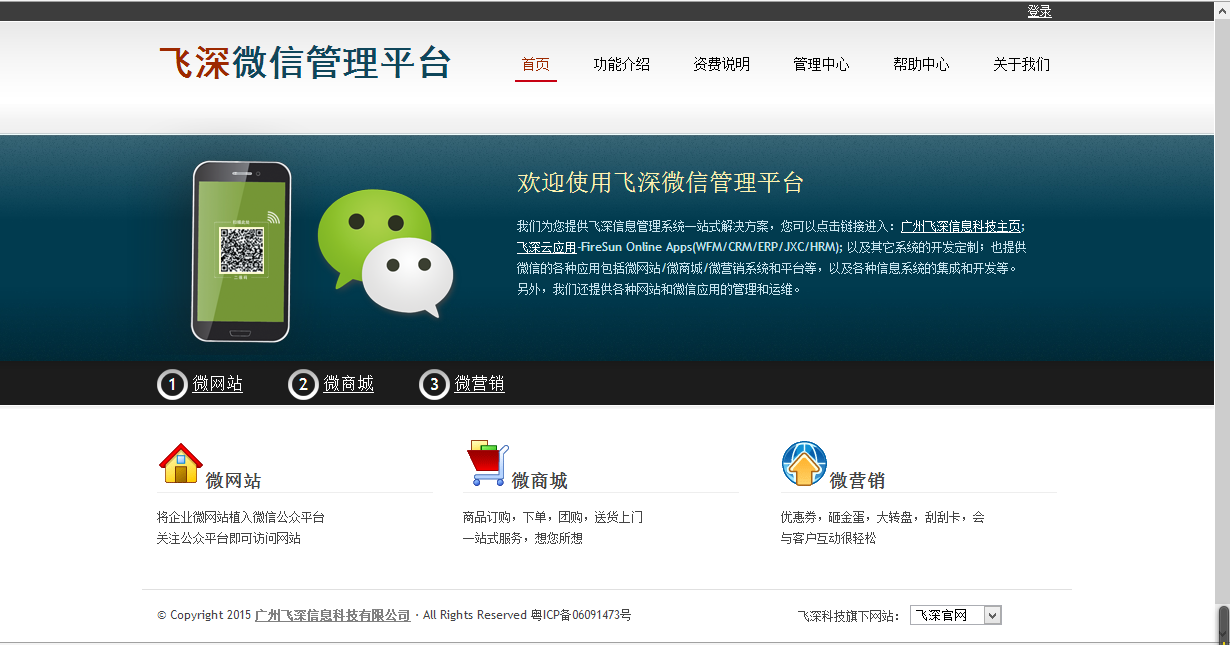Navigate to 管理中心
Image resolution: width=1230 pixels, height=645 pixels.
tap(821, 65)
